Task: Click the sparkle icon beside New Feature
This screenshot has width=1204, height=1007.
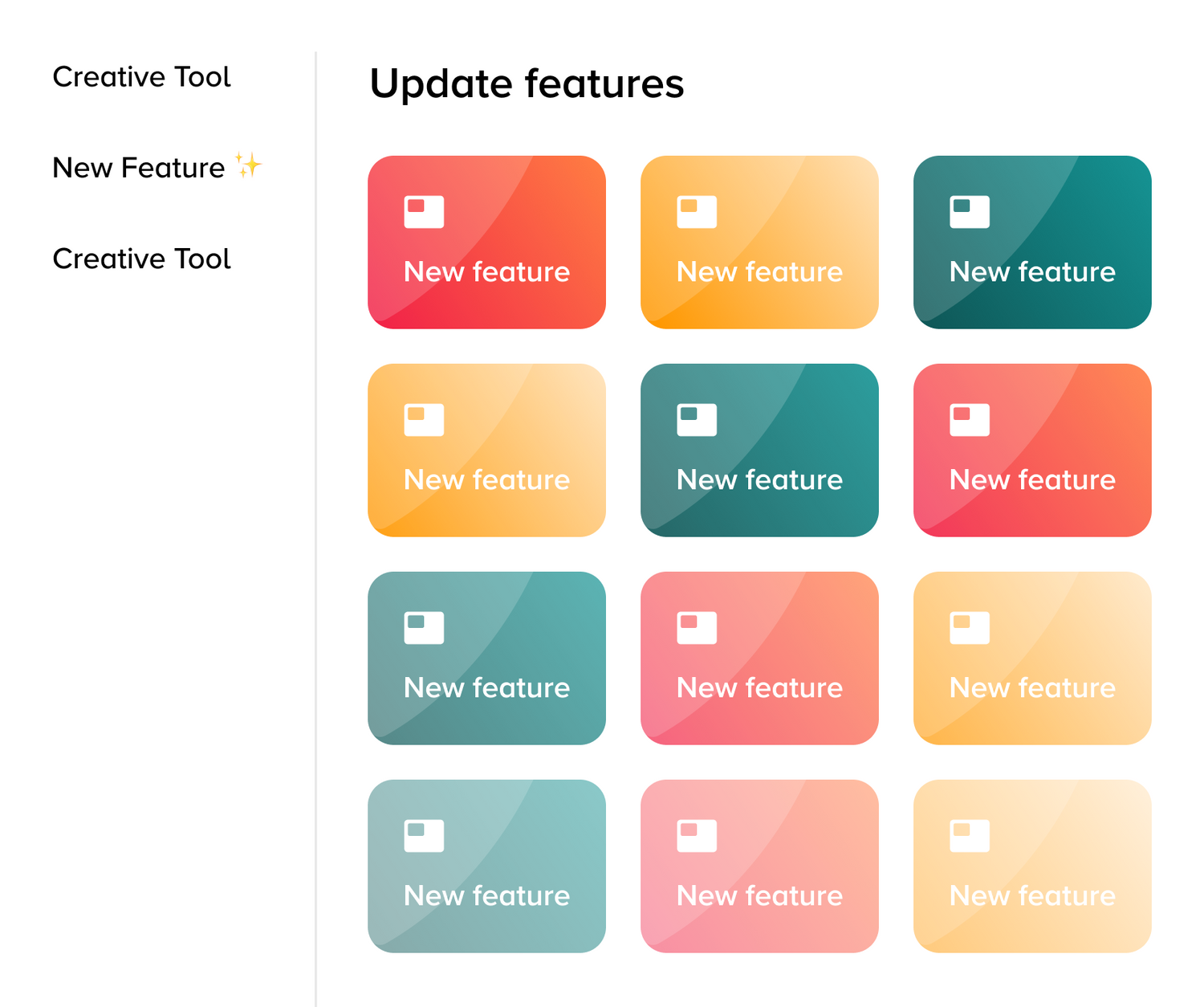Action: click(249, 165)
